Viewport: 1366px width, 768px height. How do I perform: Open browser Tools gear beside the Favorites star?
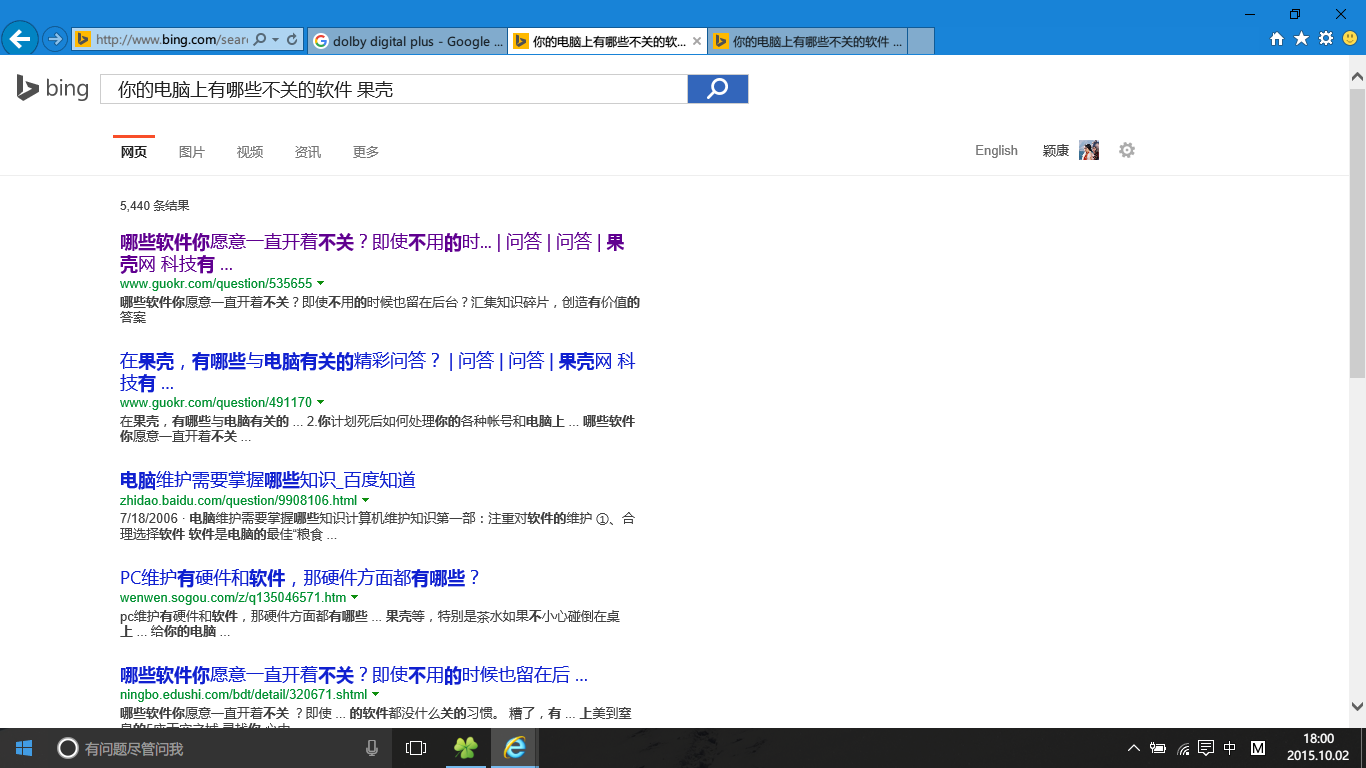coord(1326,39)
